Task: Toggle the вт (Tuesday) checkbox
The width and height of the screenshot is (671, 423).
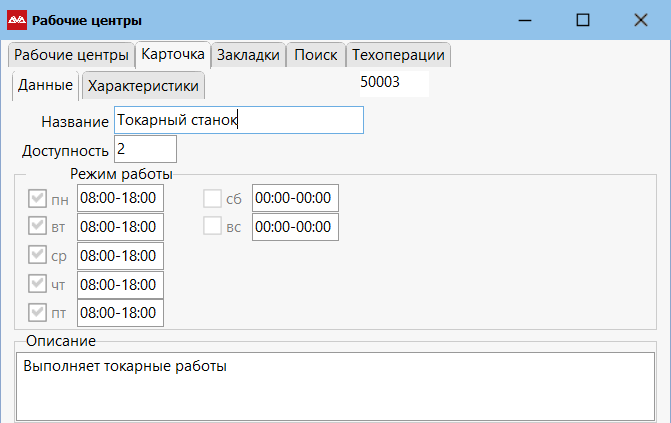Action: [x=39, y=227]
